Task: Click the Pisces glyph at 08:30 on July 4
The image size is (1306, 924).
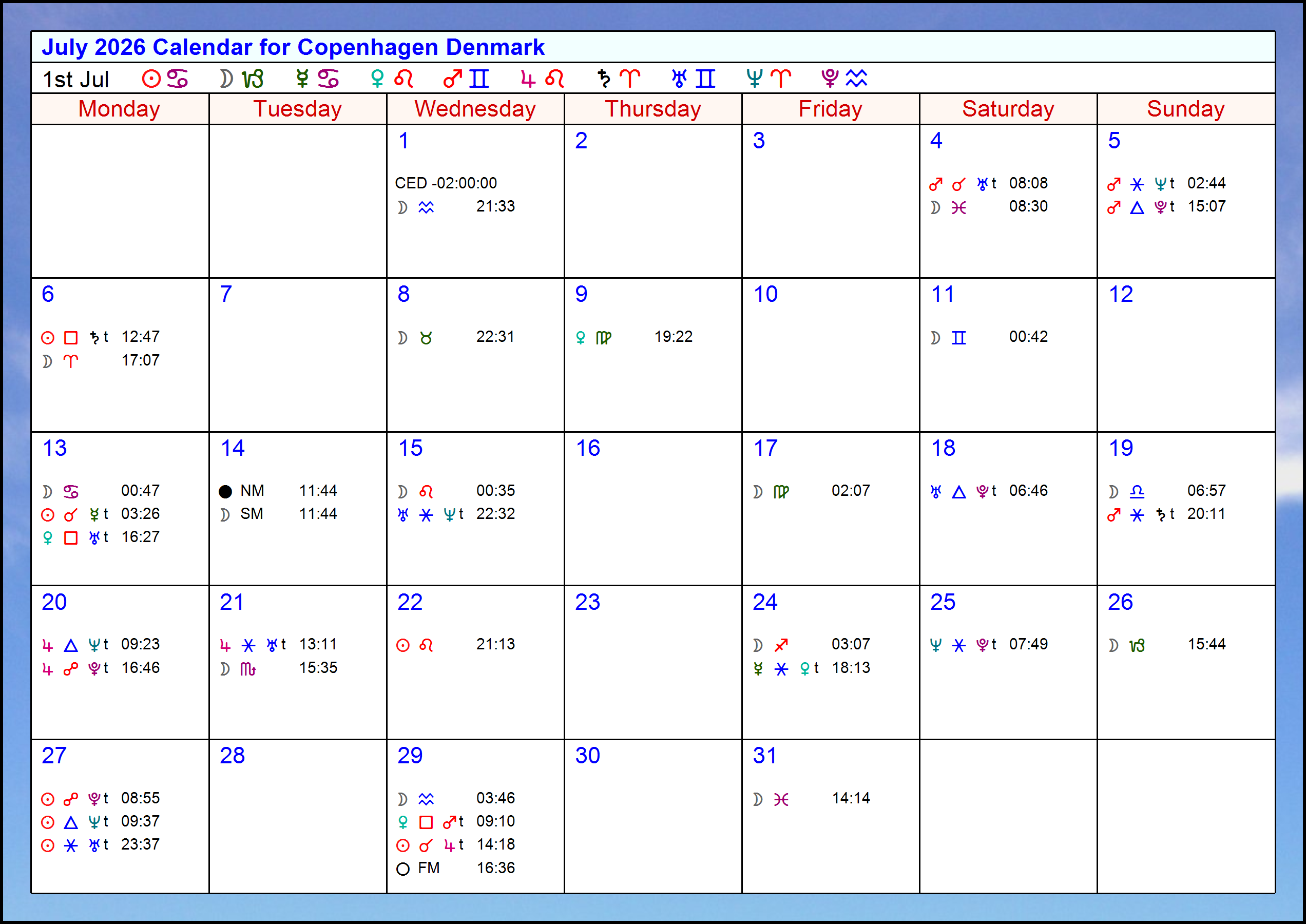Action: click(959, 208)
